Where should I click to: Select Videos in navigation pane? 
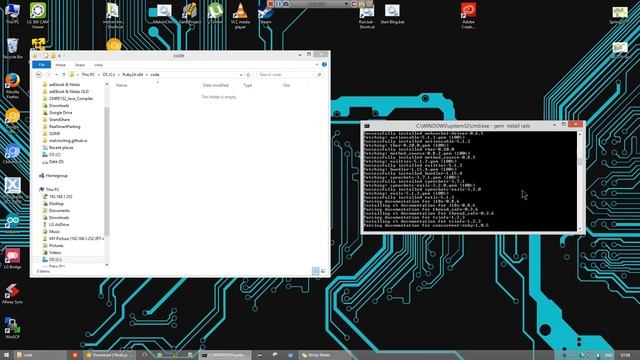[x=55, y=253]
